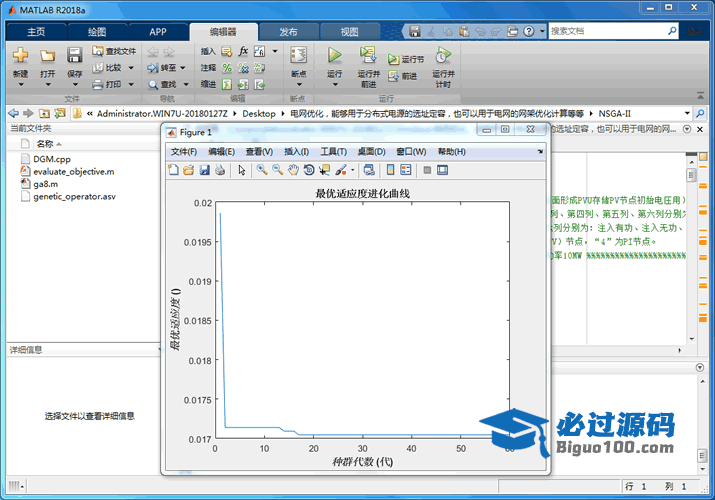The height and width of the screenshot is (500, 715).
Task: Open Figure 1 Edit (编辑) menu
Action: (222, 152)
